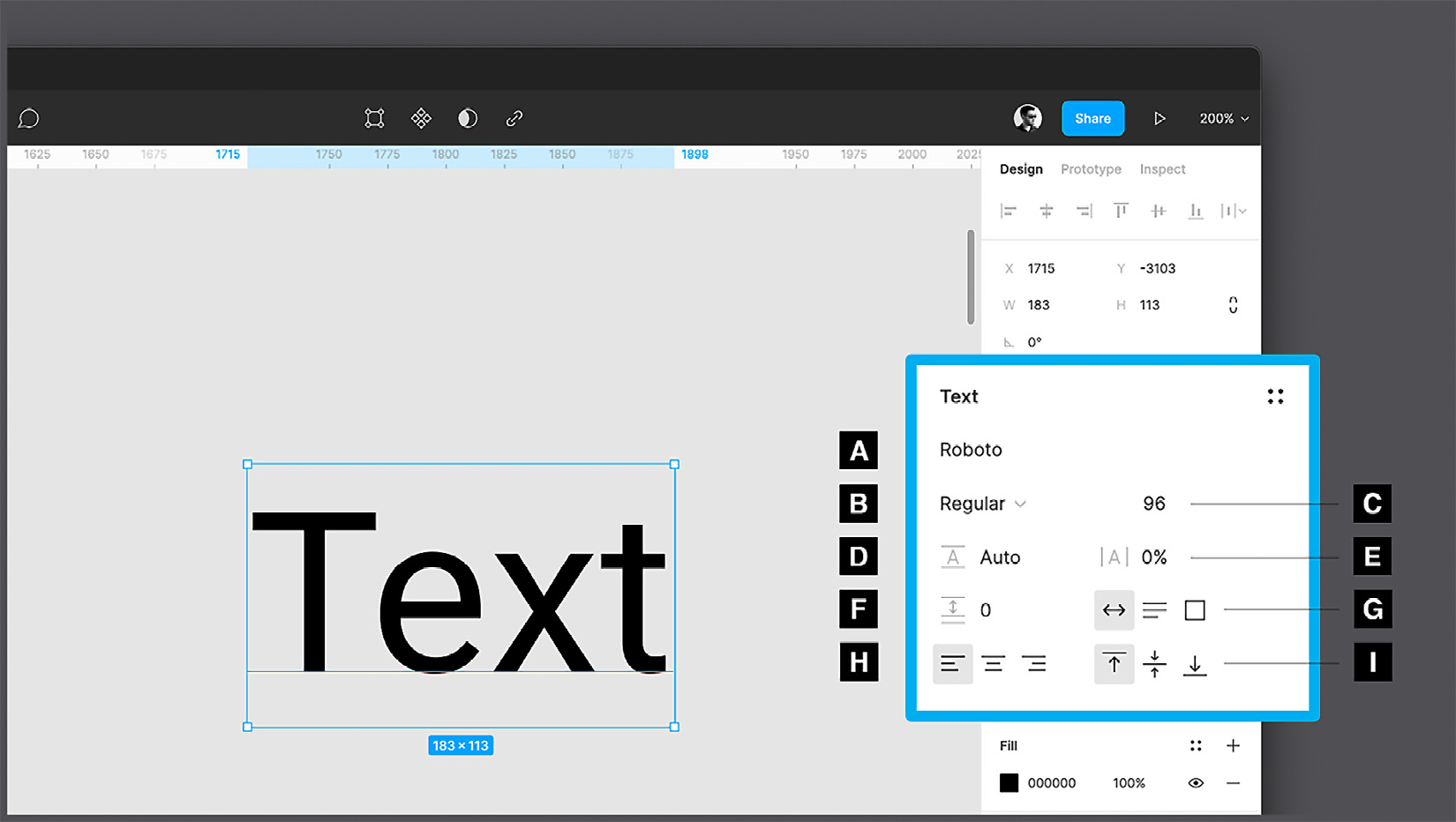Image resolution: width=1456 pixels, height=822 pixels.
Task: Select the right text alignment option
Action: pos(1034,663)
